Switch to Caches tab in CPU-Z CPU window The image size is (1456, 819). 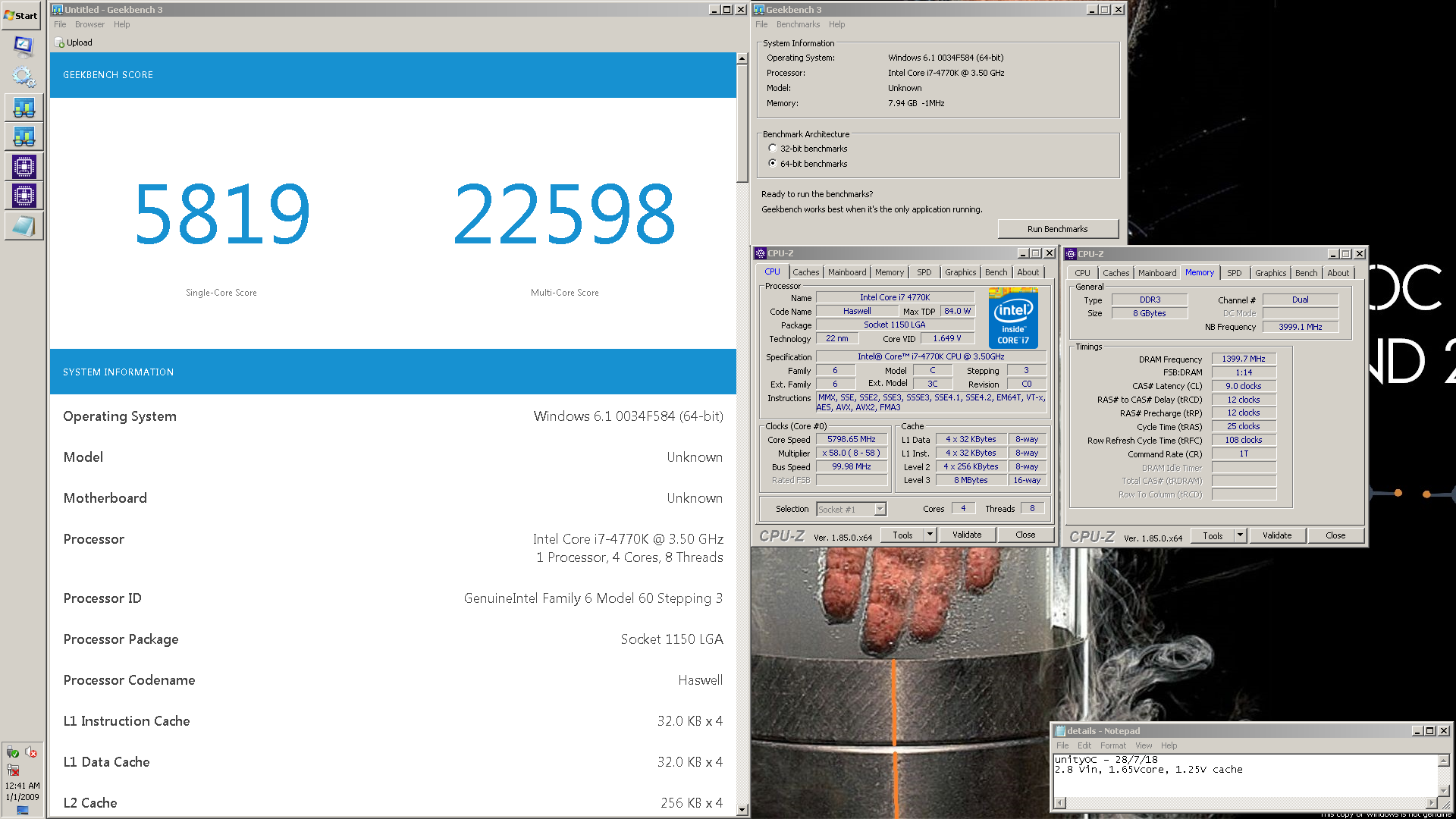(x=805, y=272)
